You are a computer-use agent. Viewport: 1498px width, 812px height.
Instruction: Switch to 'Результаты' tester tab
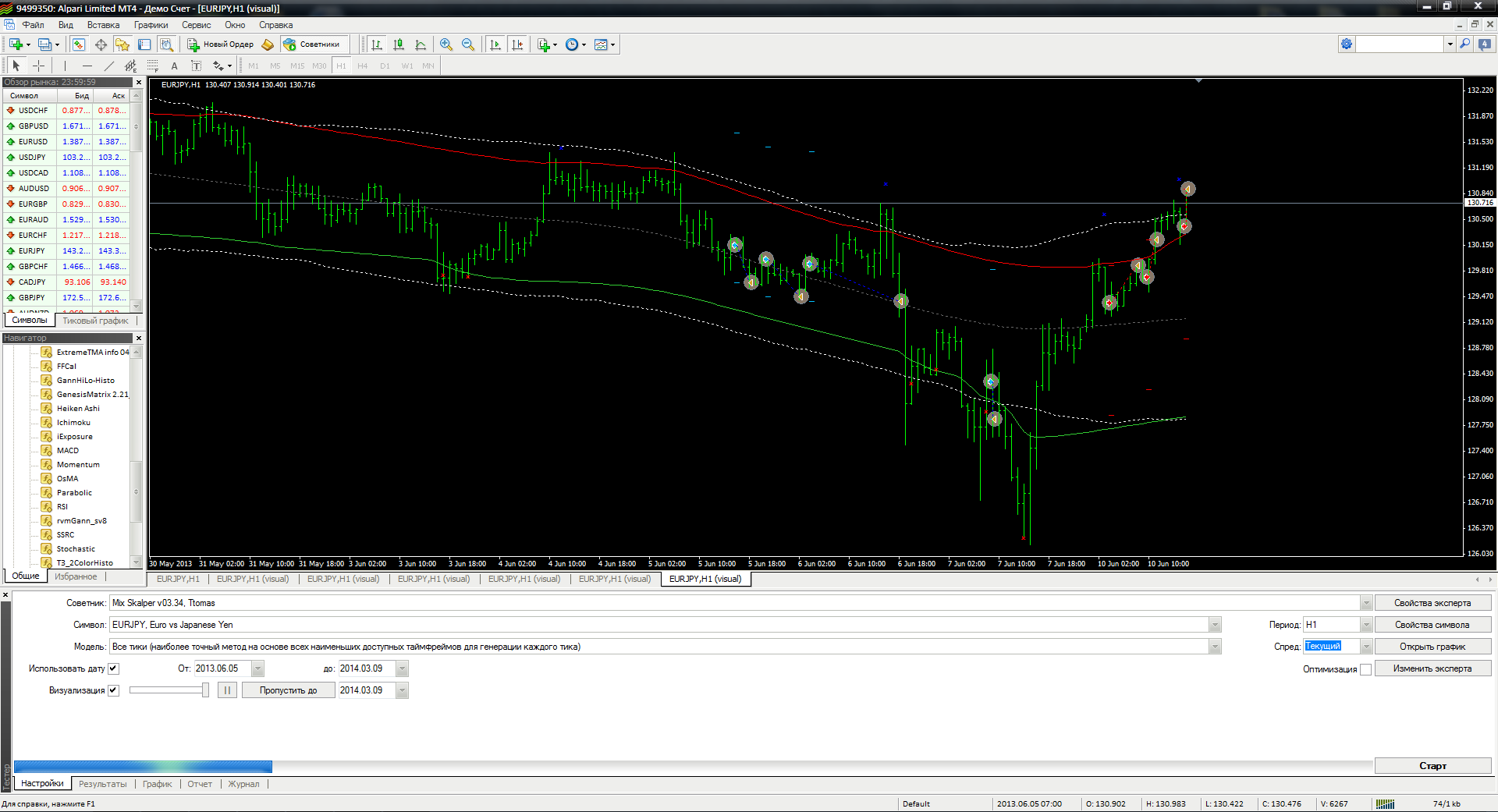[102, 784]
